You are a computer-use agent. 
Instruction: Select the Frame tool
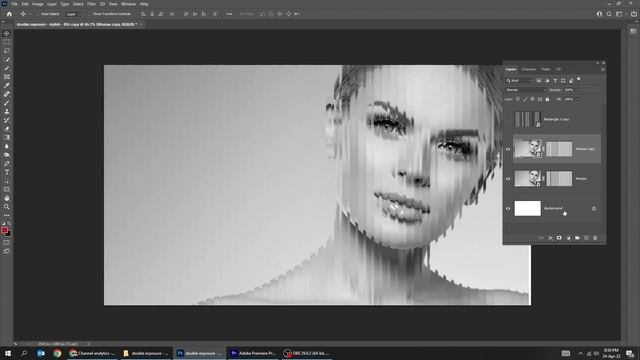point(7,77)
